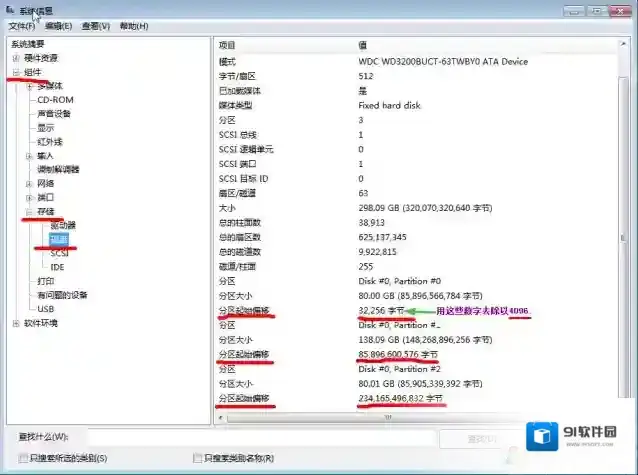
Task: Open the 查看(V) menu
Action: pos(96,26)
